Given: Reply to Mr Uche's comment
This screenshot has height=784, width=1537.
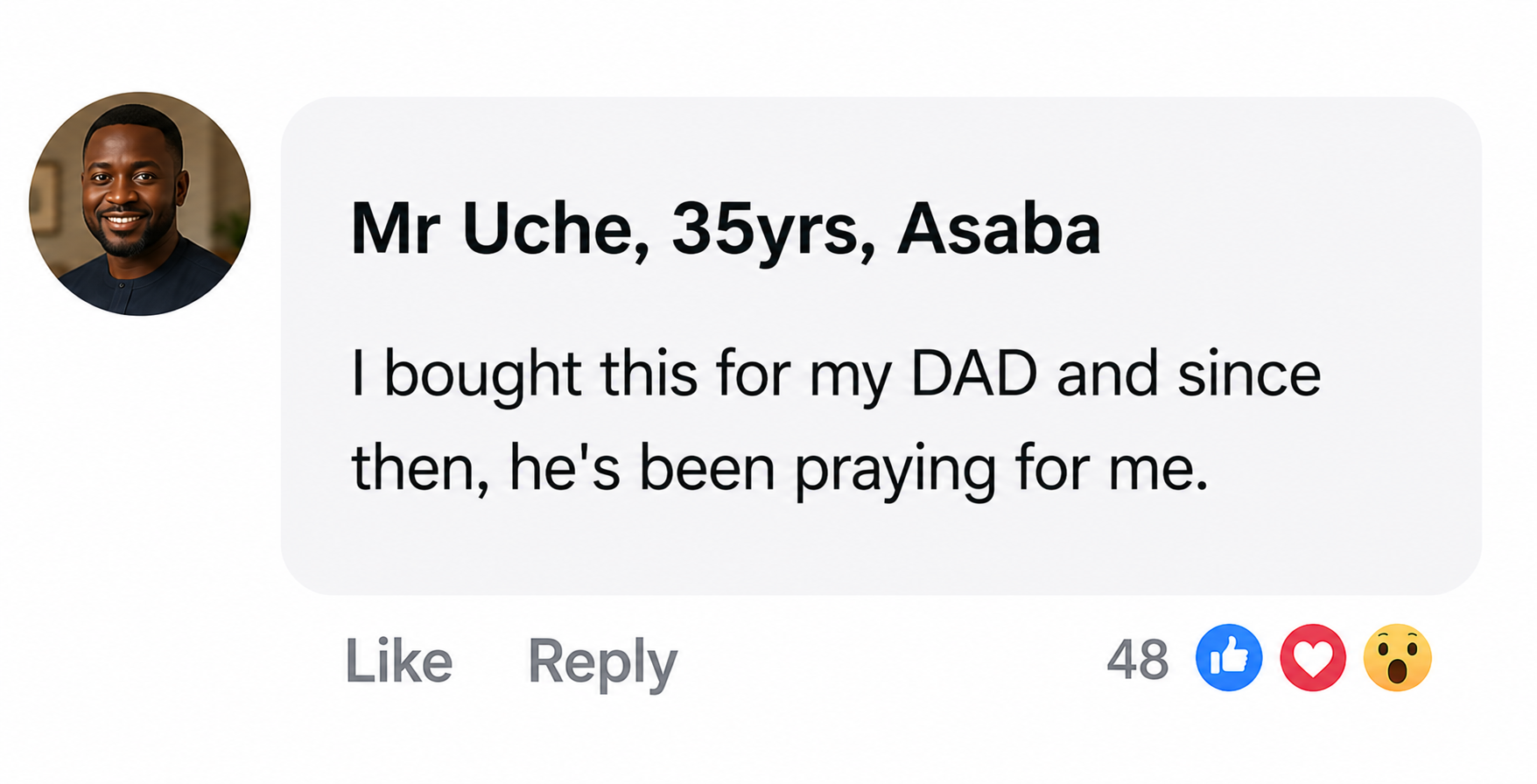Looking at the screenshot, I should click(602, 663).
